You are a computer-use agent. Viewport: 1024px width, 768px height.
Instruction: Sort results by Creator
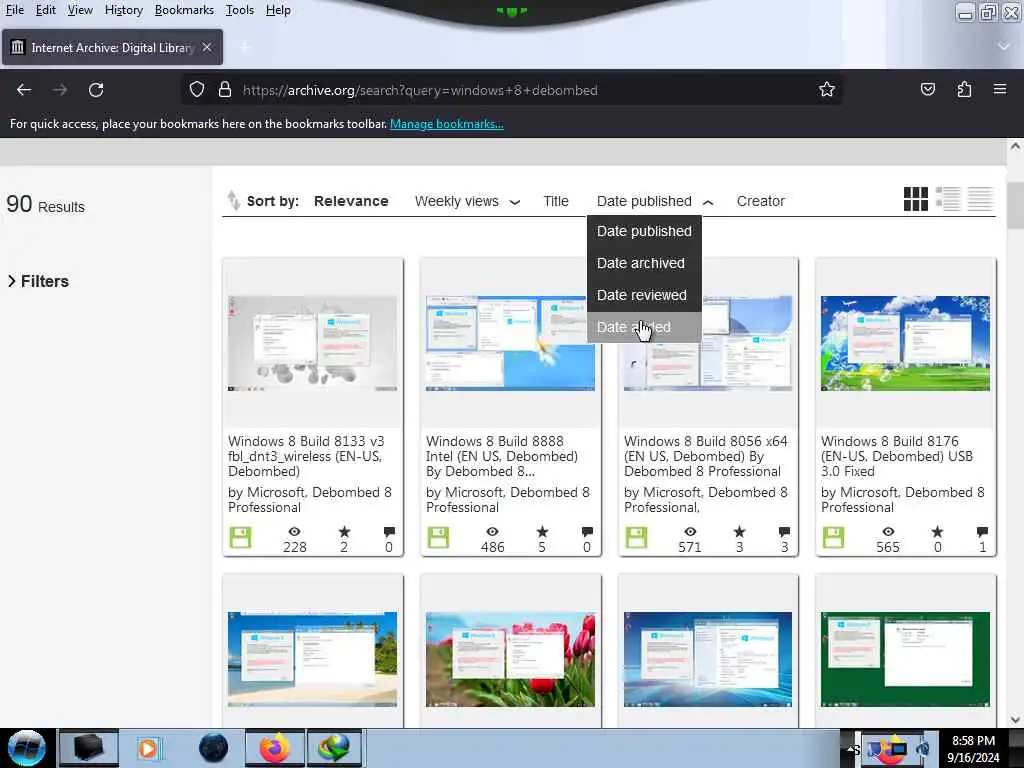tap(760, 201)
